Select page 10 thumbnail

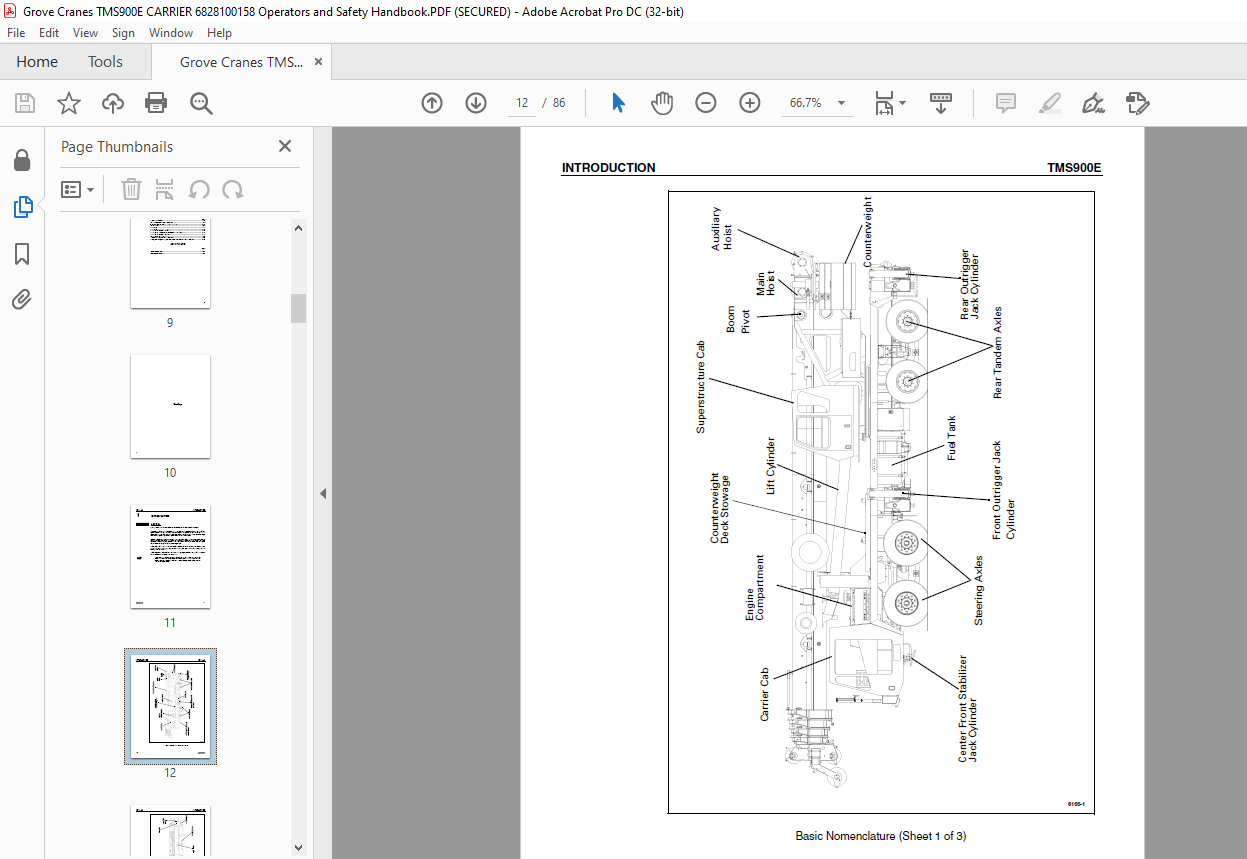click(170, 406)
